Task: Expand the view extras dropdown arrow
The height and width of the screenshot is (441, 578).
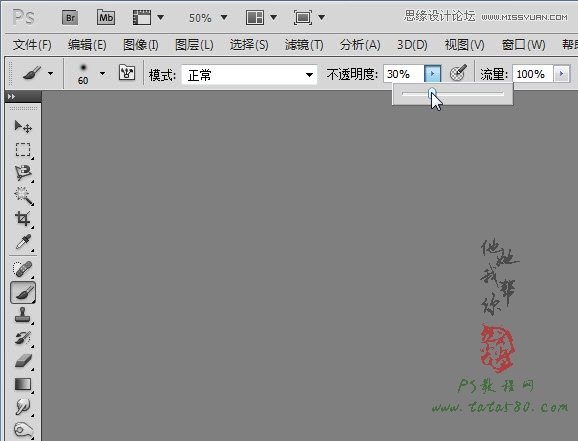Action: [160, 17]
